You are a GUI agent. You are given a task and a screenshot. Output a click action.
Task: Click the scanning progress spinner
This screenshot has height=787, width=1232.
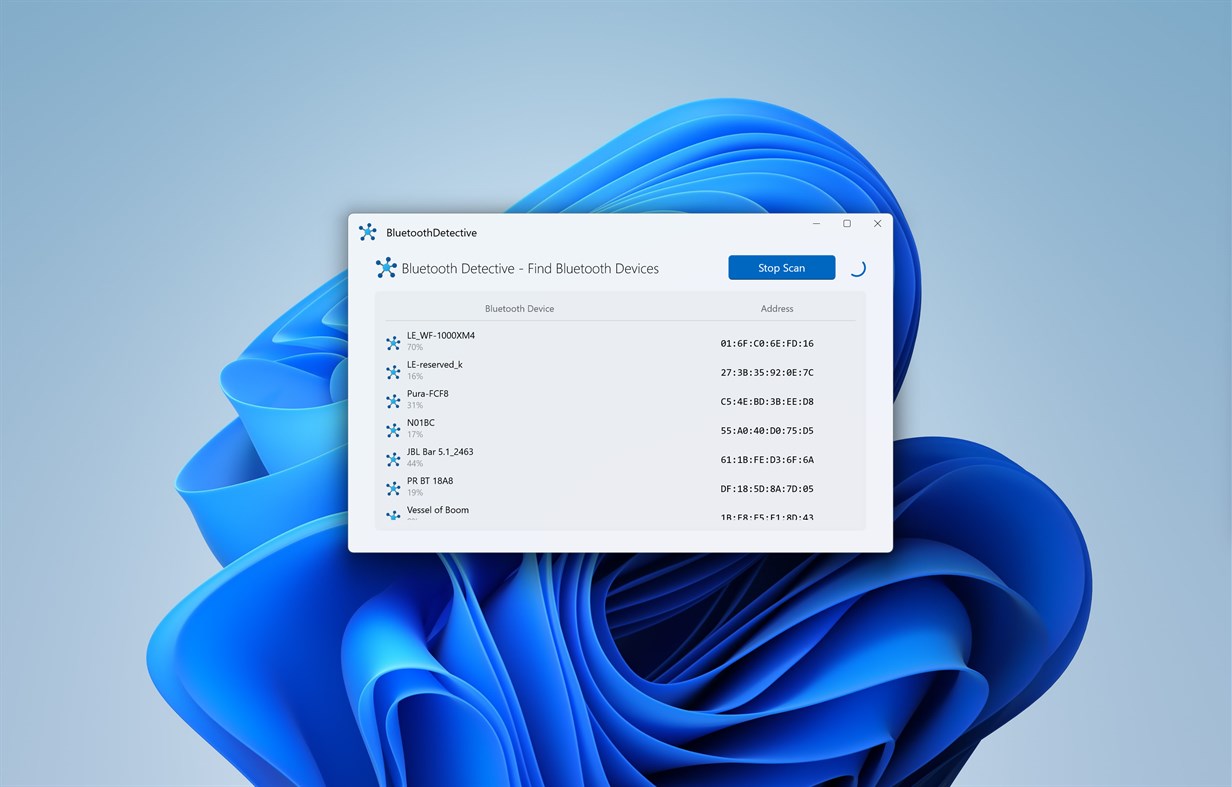point(858,267)
